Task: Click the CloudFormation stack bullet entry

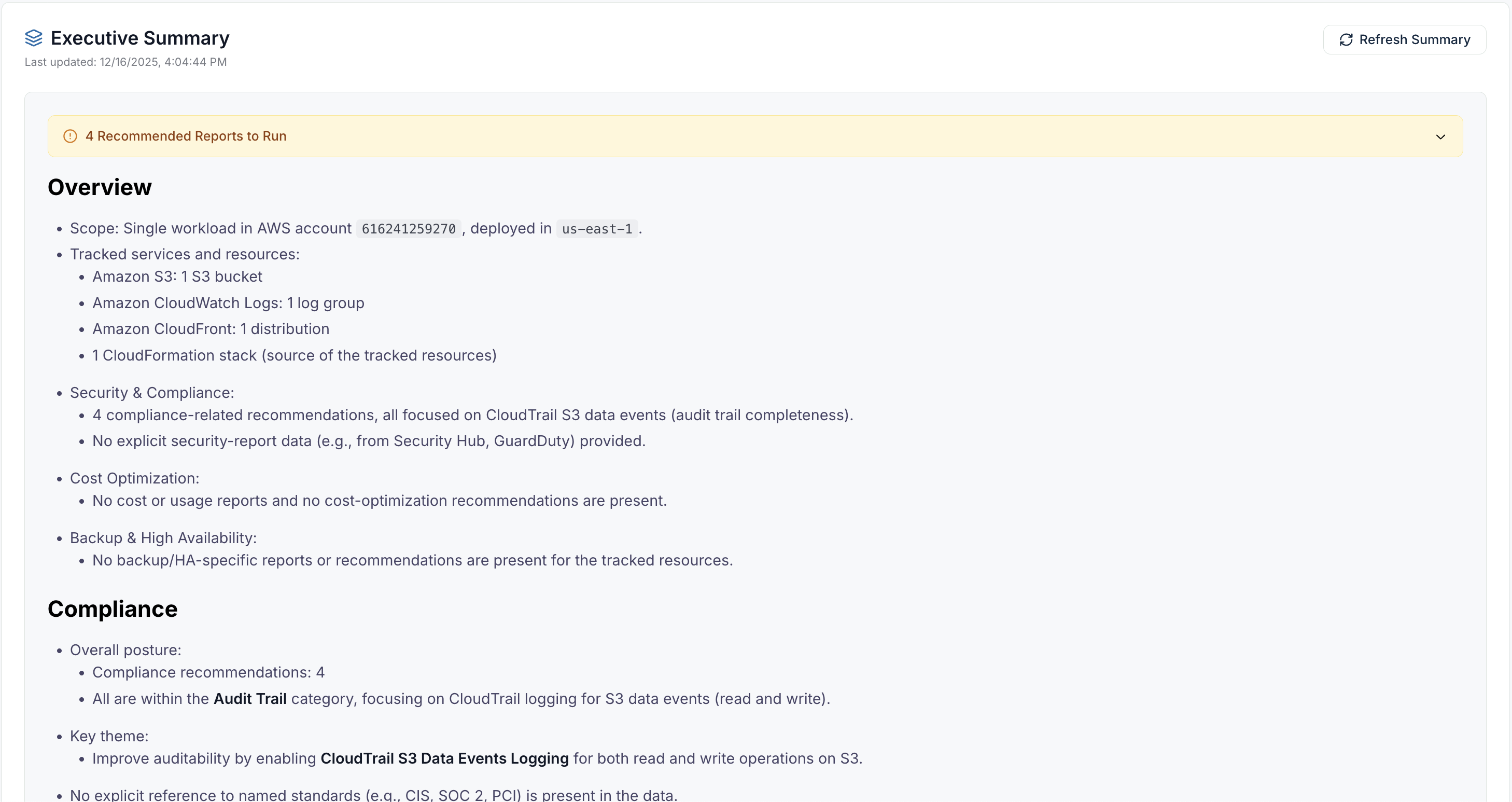Action: 294,355
